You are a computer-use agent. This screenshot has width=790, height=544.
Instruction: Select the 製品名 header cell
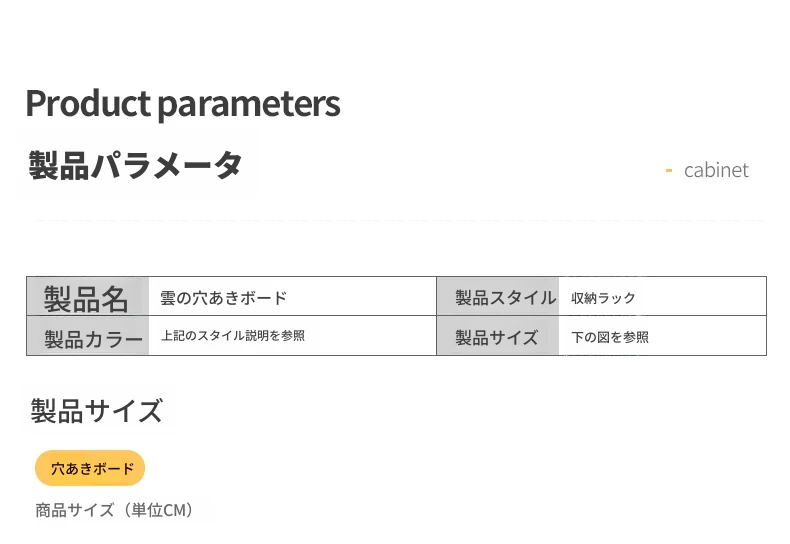click(88, 296)
